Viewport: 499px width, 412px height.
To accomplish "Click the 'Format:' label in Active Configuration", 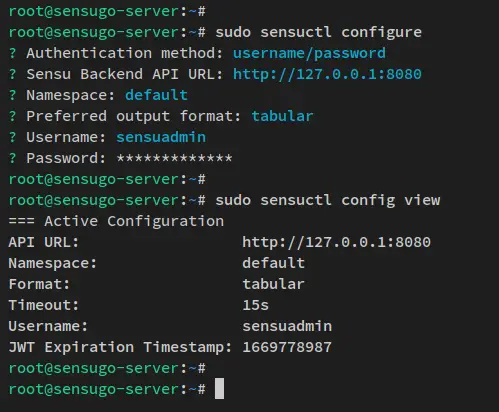I will pos(39,284).
